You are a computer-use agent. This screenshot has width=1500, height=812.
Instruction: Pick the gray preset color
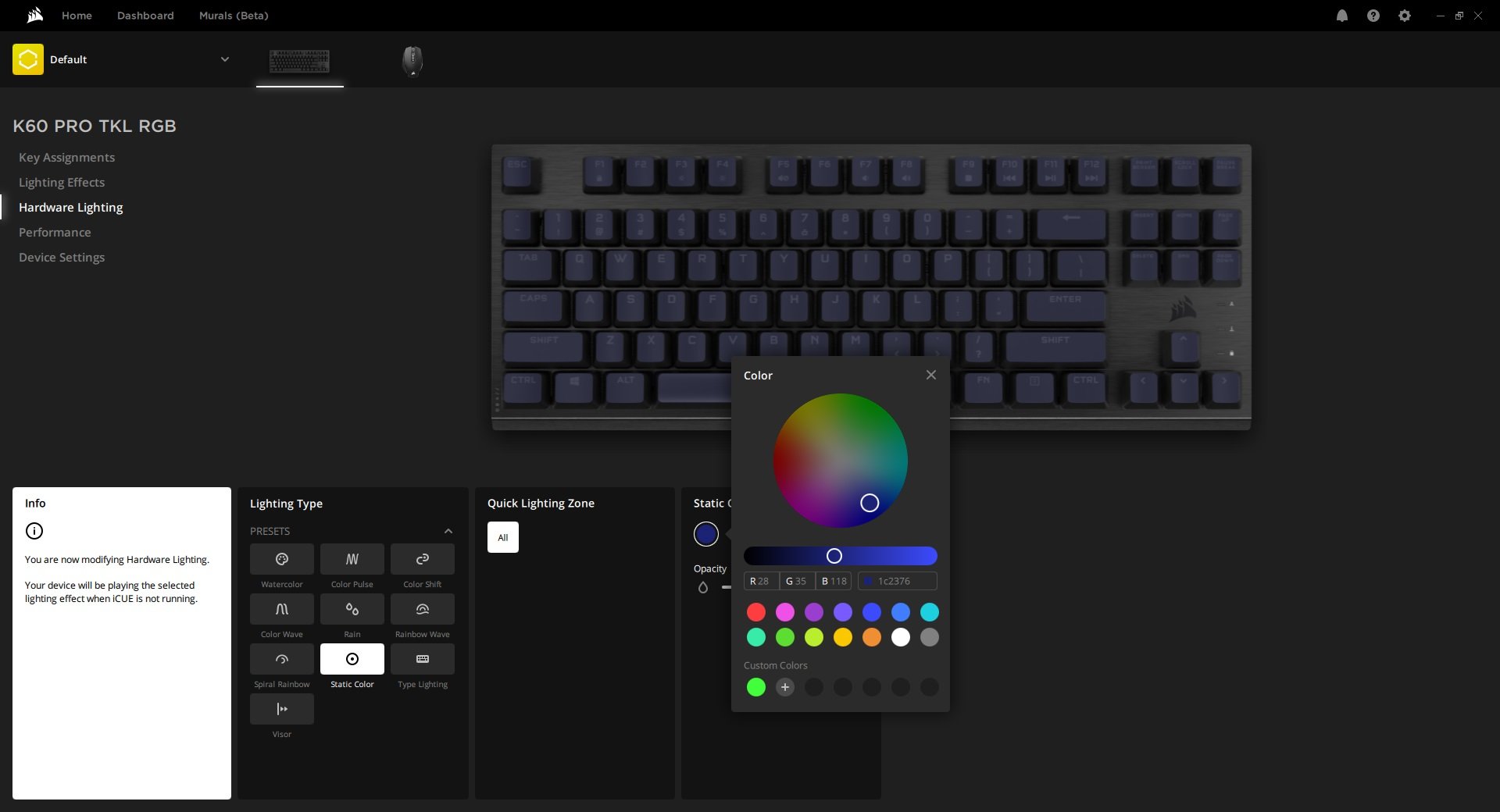pos(930,637)
